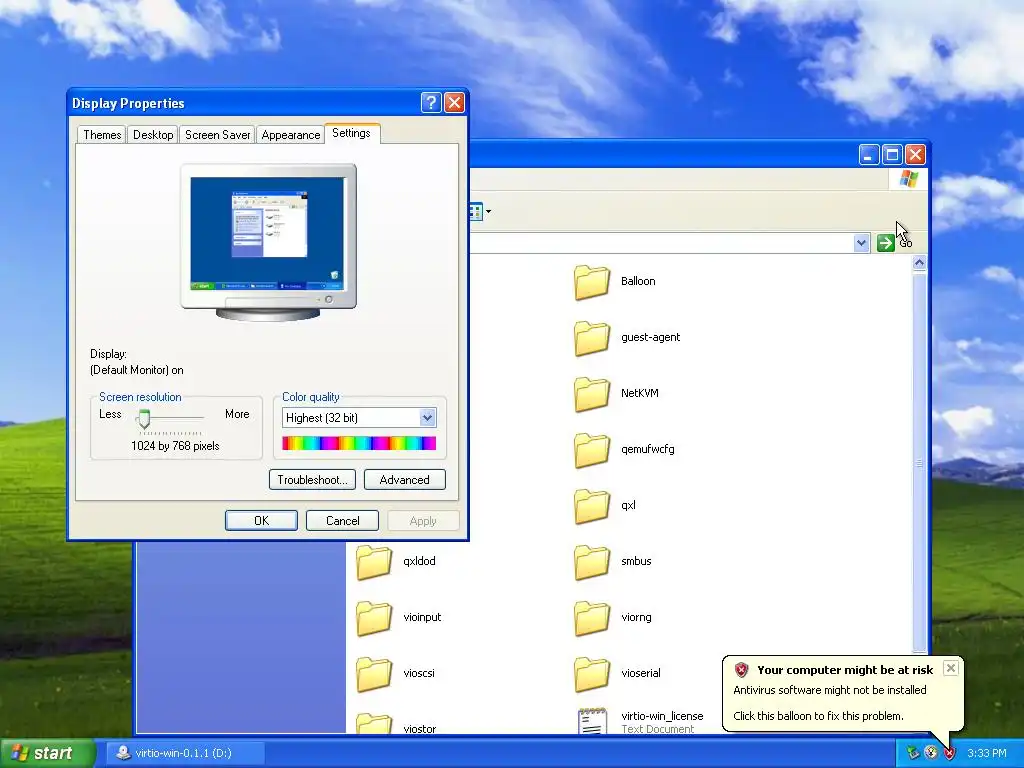Open the qemufwcfg folder icon

coord(592,450)
